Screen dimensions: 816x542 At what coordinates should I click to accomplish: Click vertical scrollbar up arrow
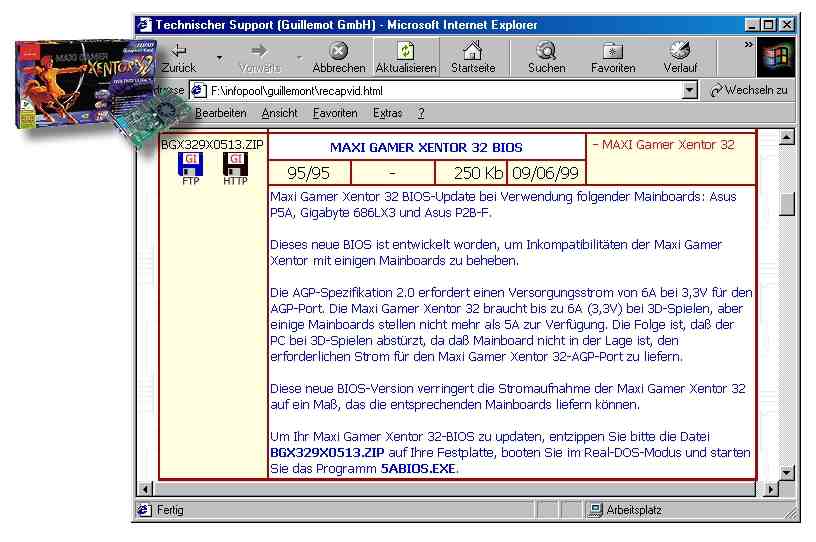(x=787, y=137)
